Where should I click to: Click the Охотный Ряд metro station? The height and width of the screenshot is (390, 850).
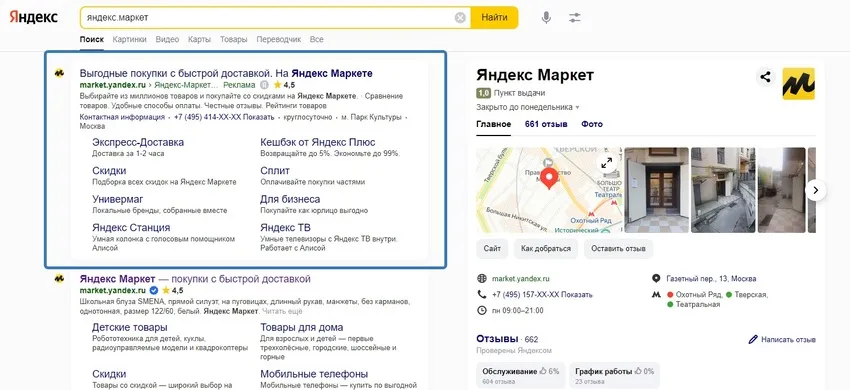pyautogui.click(x=699, y=295)
